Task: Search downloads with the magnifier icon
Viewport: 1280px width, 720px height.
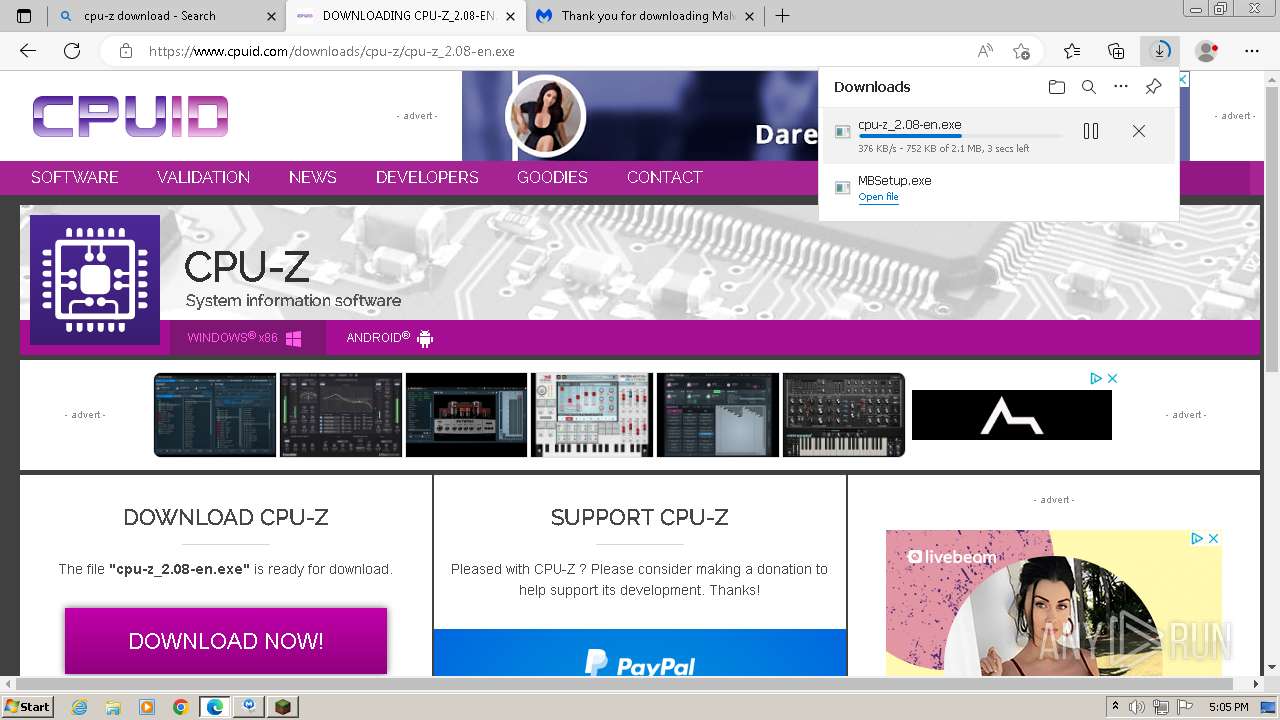Action: 1089,87
